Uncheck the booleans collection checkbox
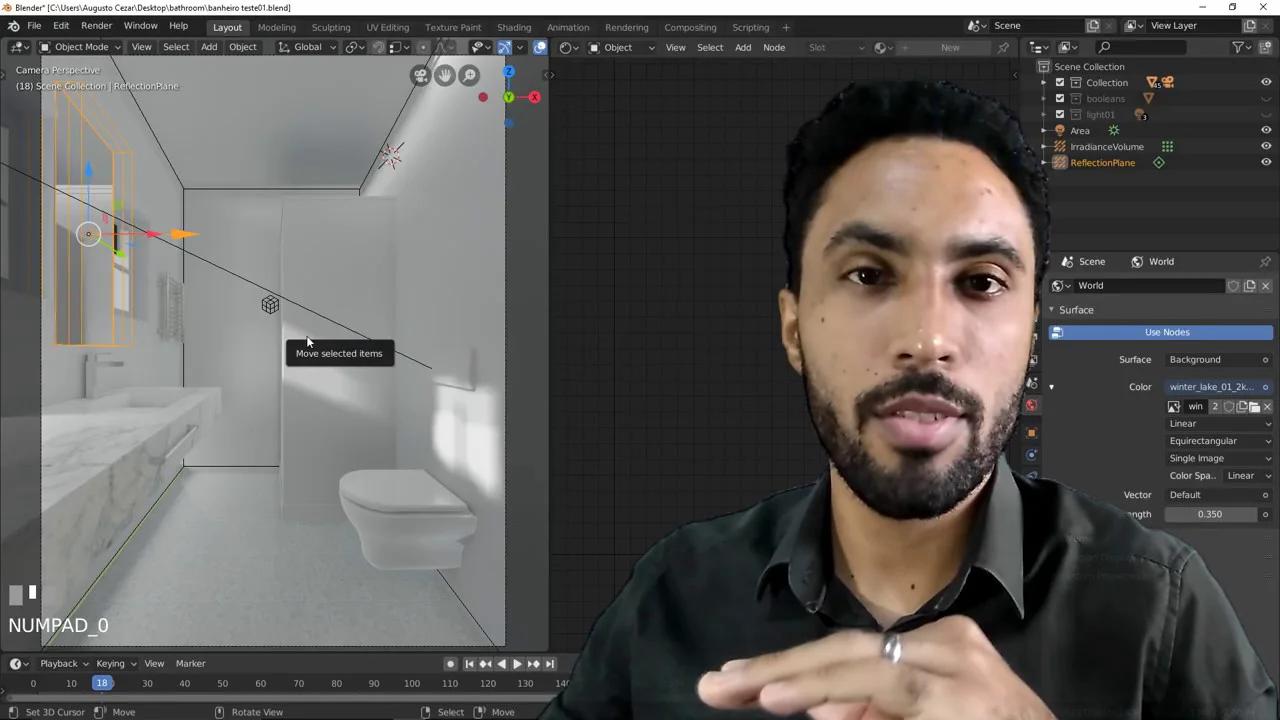 coord(1060,99)
